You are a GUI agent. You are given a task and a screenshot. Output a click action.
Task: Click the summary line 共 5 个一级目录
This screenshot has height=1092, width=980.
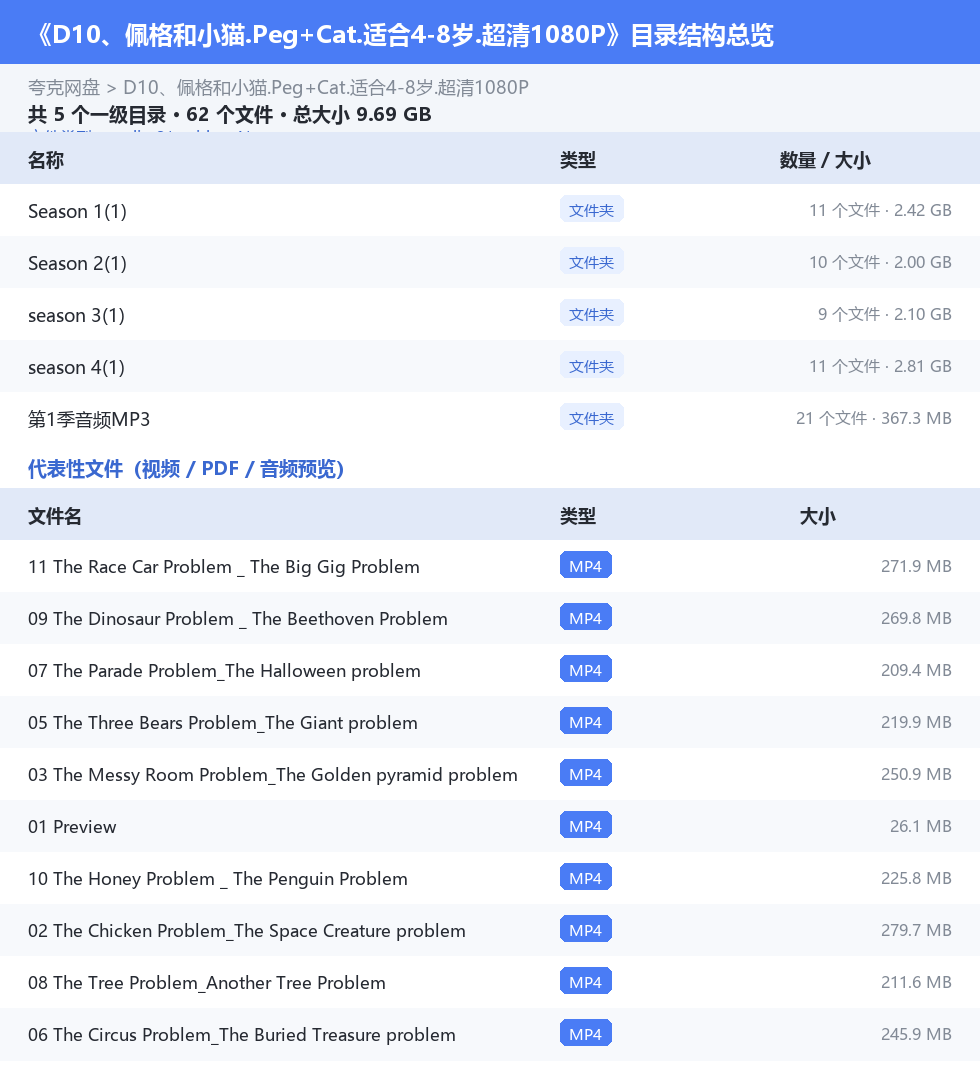point(229,114)
